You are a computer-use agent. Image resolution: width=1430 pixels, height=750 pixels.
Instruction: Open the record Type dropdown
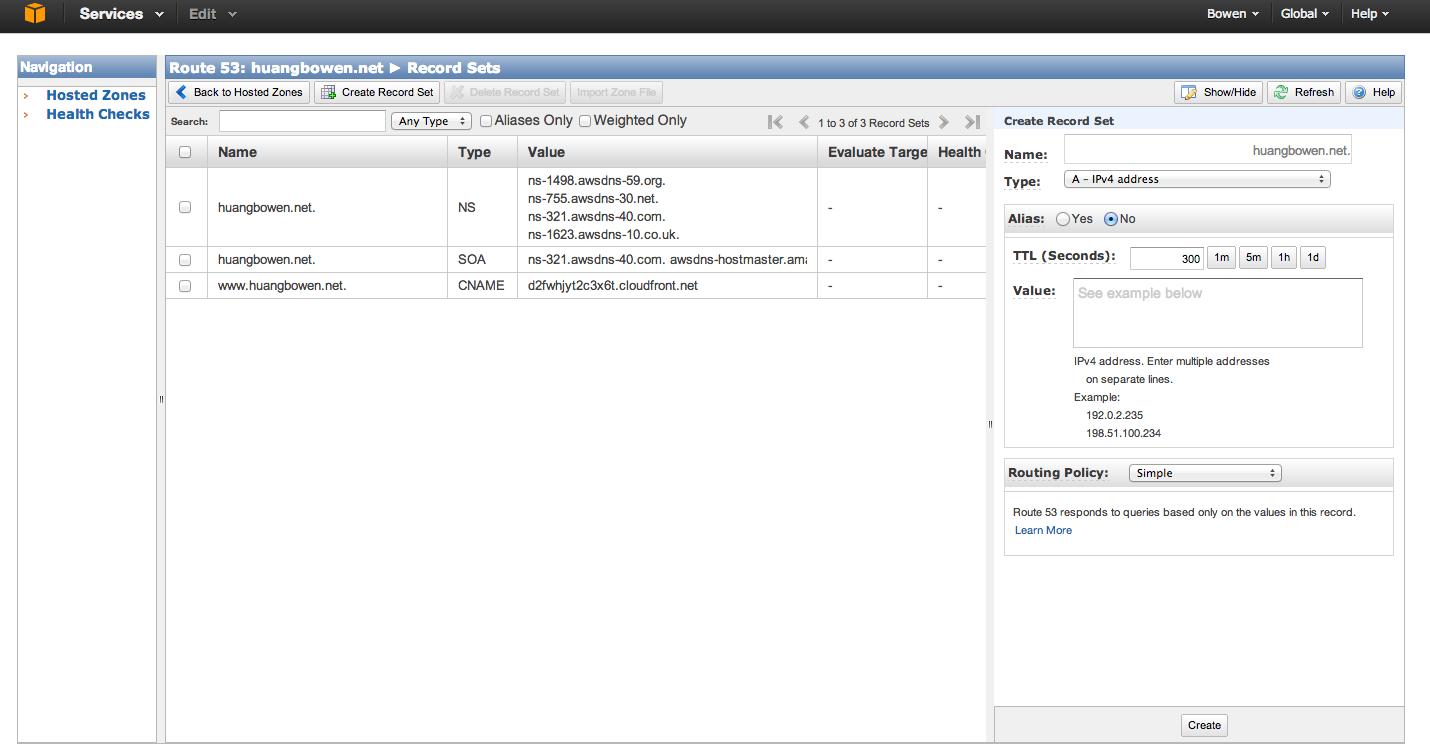pos(1197,179)
